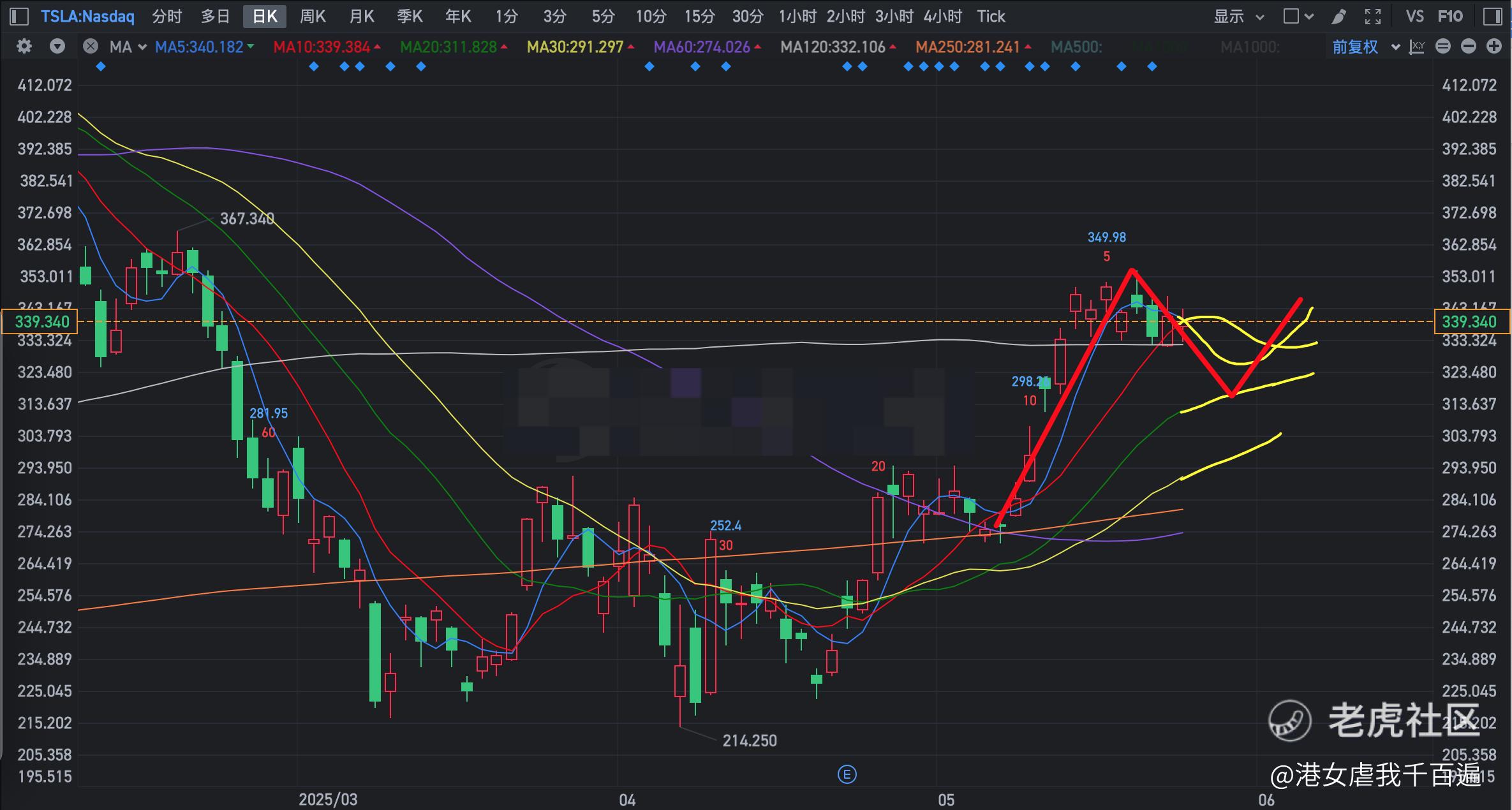Enter fullscreen chart mode
This screenshot has height=810, width=1512.
pyautogui.click(x=1373, y=16)
